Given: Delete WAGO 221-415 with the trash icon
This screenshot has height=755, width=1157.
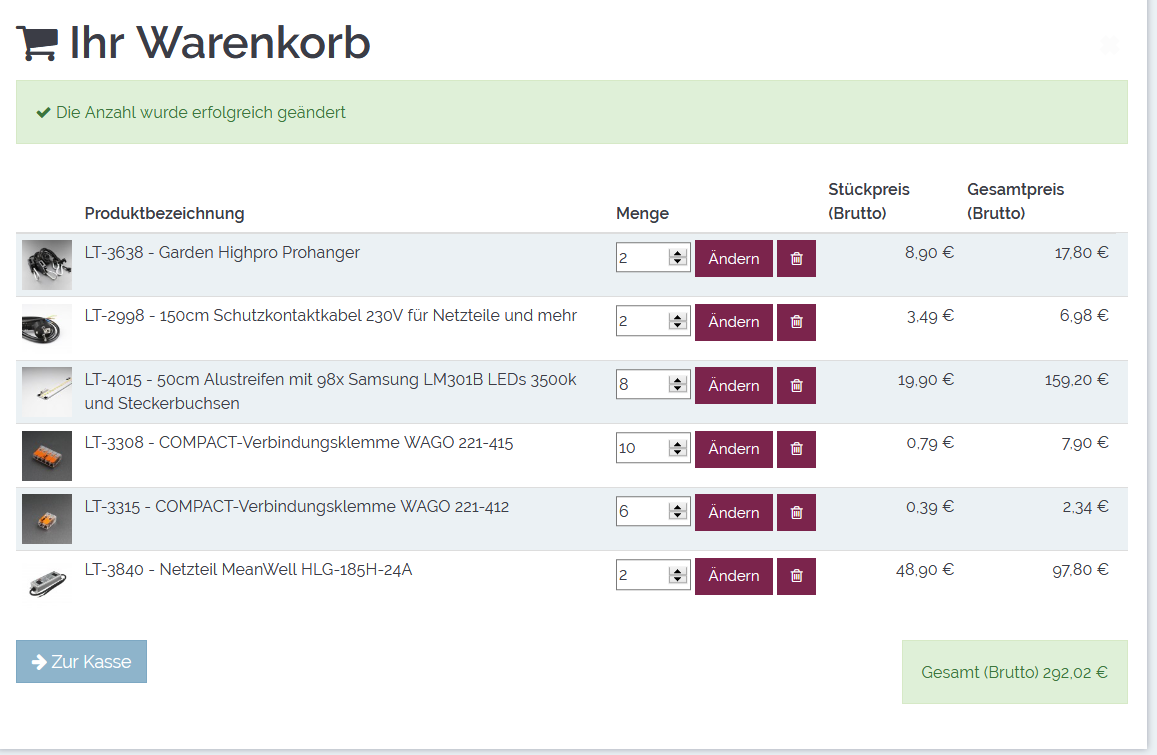Looking at the screenshot, I should 796,449.
